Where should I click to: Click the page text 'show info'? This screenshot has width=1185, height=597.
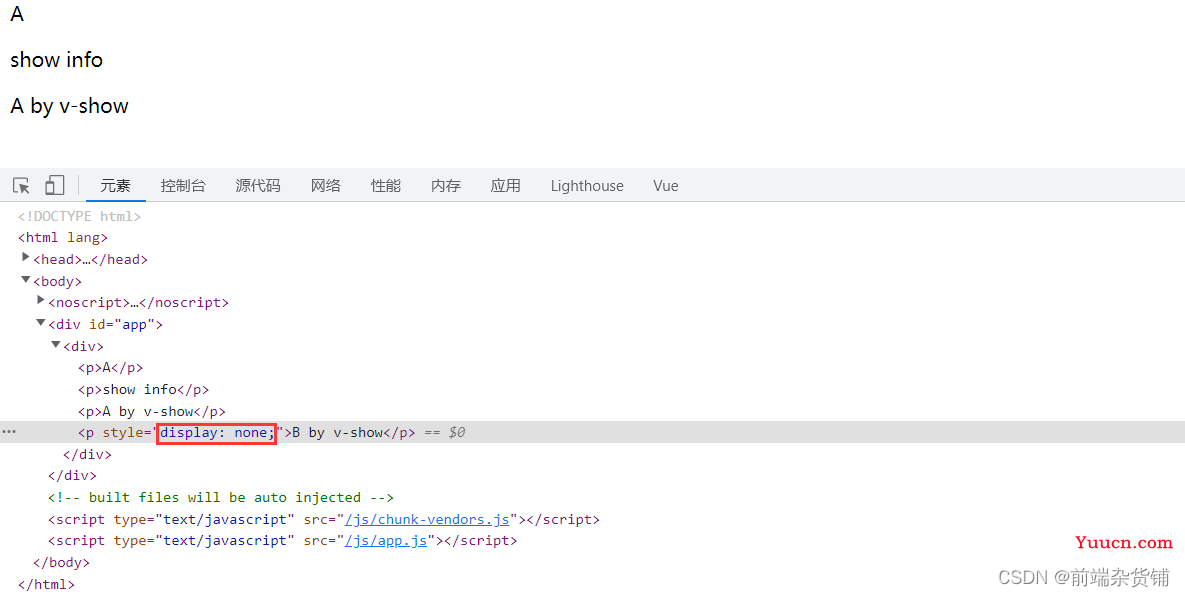pyautogui.click(x=57, y=60)
